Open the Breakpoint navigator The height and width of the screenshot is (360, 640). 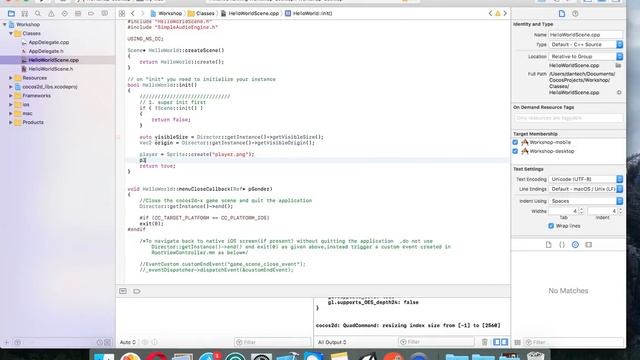pyautogui.click(x=91, y=13)
